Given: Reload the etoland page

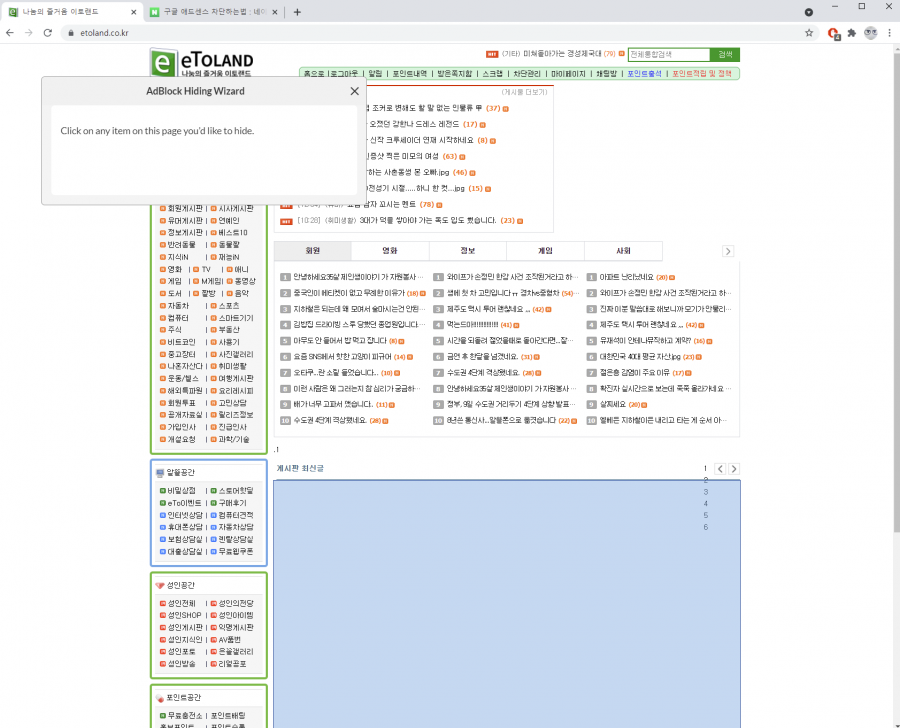Looking at the screenshot, I should pyautogui.click(x=48, y=33).
